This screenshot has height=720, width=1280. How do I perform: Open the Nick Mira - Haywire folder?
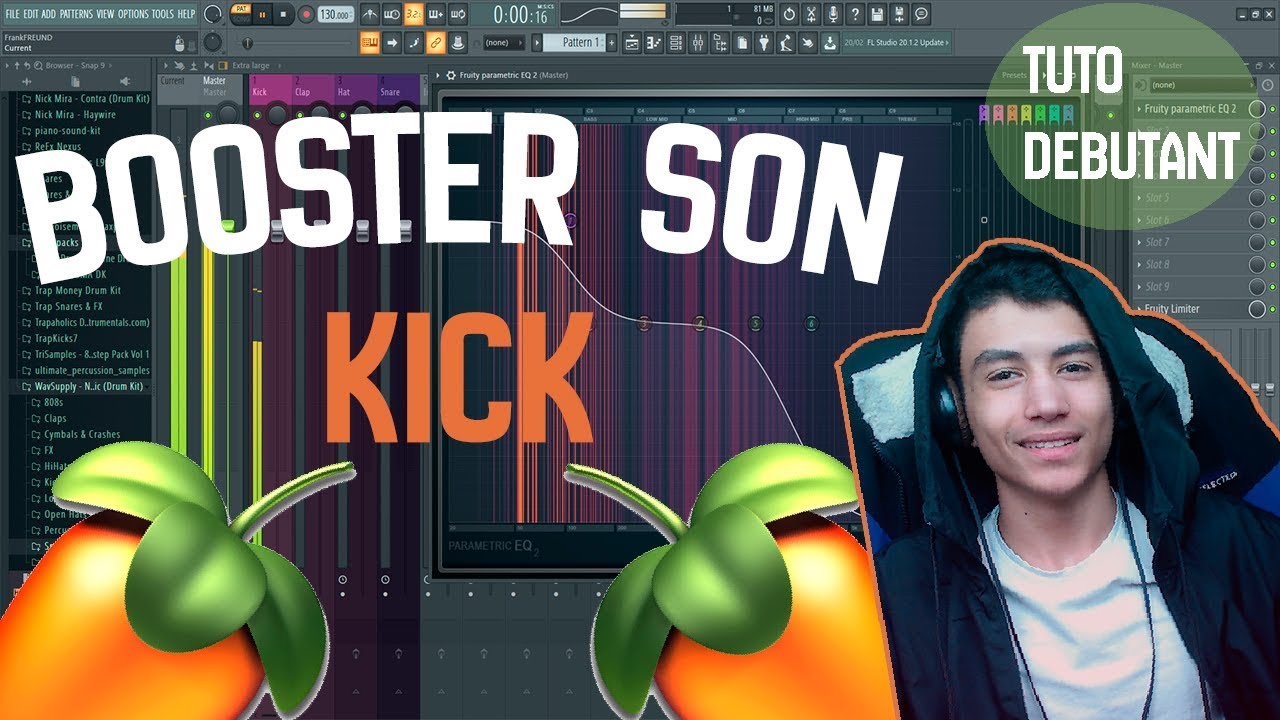tap(75, 114)
